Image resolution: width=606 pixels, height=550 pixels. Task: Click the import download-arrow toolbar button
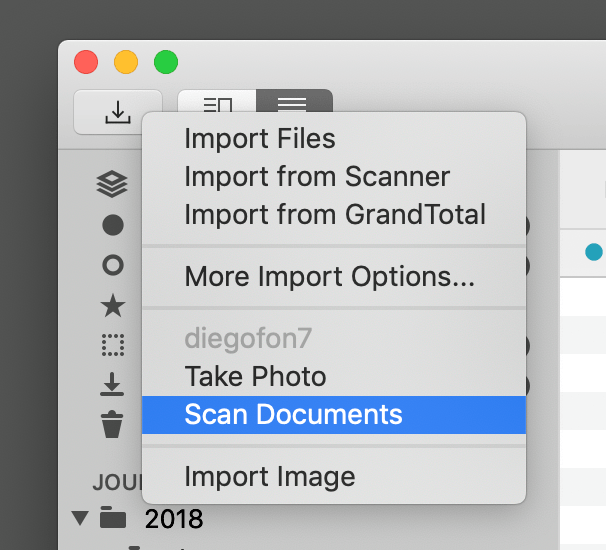click(x=117, y=111)
